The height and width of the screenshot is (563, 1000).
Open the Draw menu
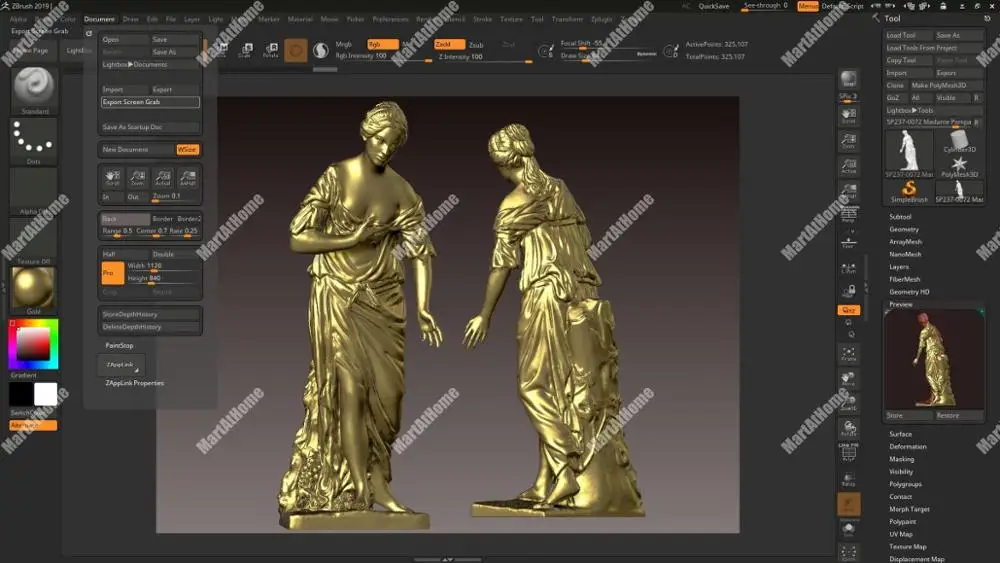[131, 19]
